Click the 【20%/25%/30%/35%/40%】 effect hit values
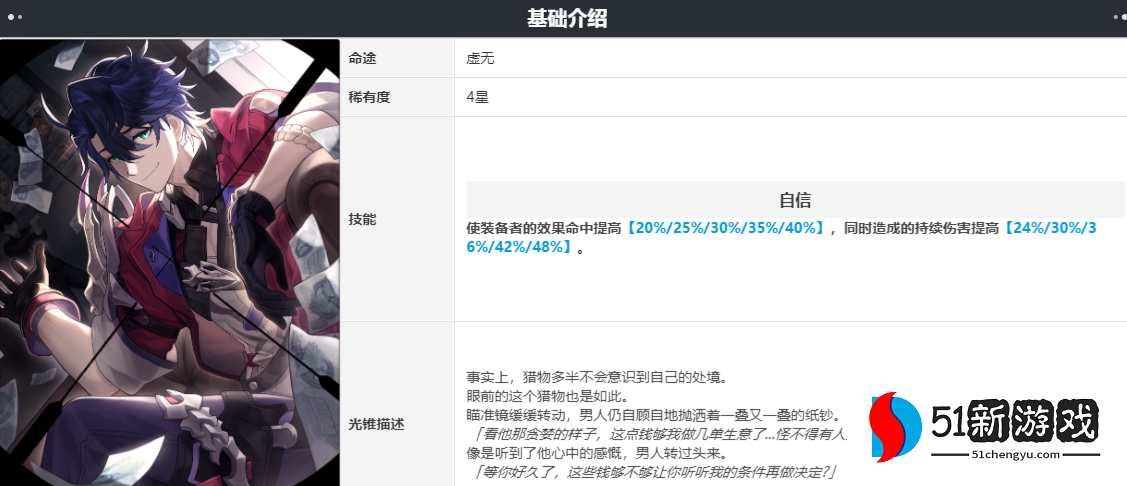Viewport: 1127px width, 486px height. tap(724, 229)
